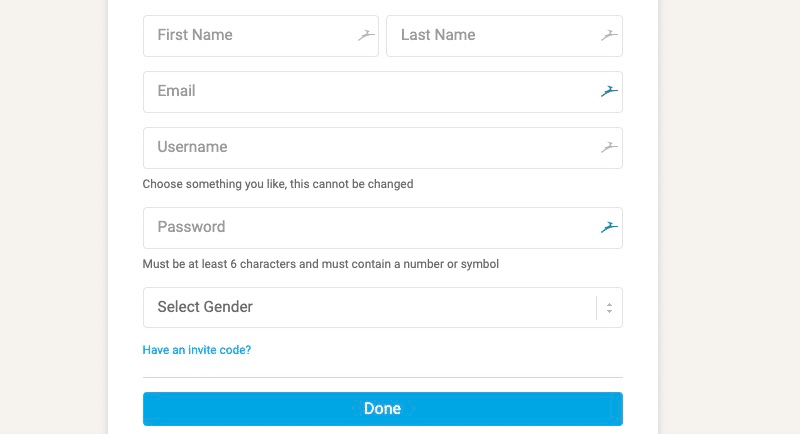The image size is (800, 434).
Task: Open the Have an invite code link
Action: point(196,350)
